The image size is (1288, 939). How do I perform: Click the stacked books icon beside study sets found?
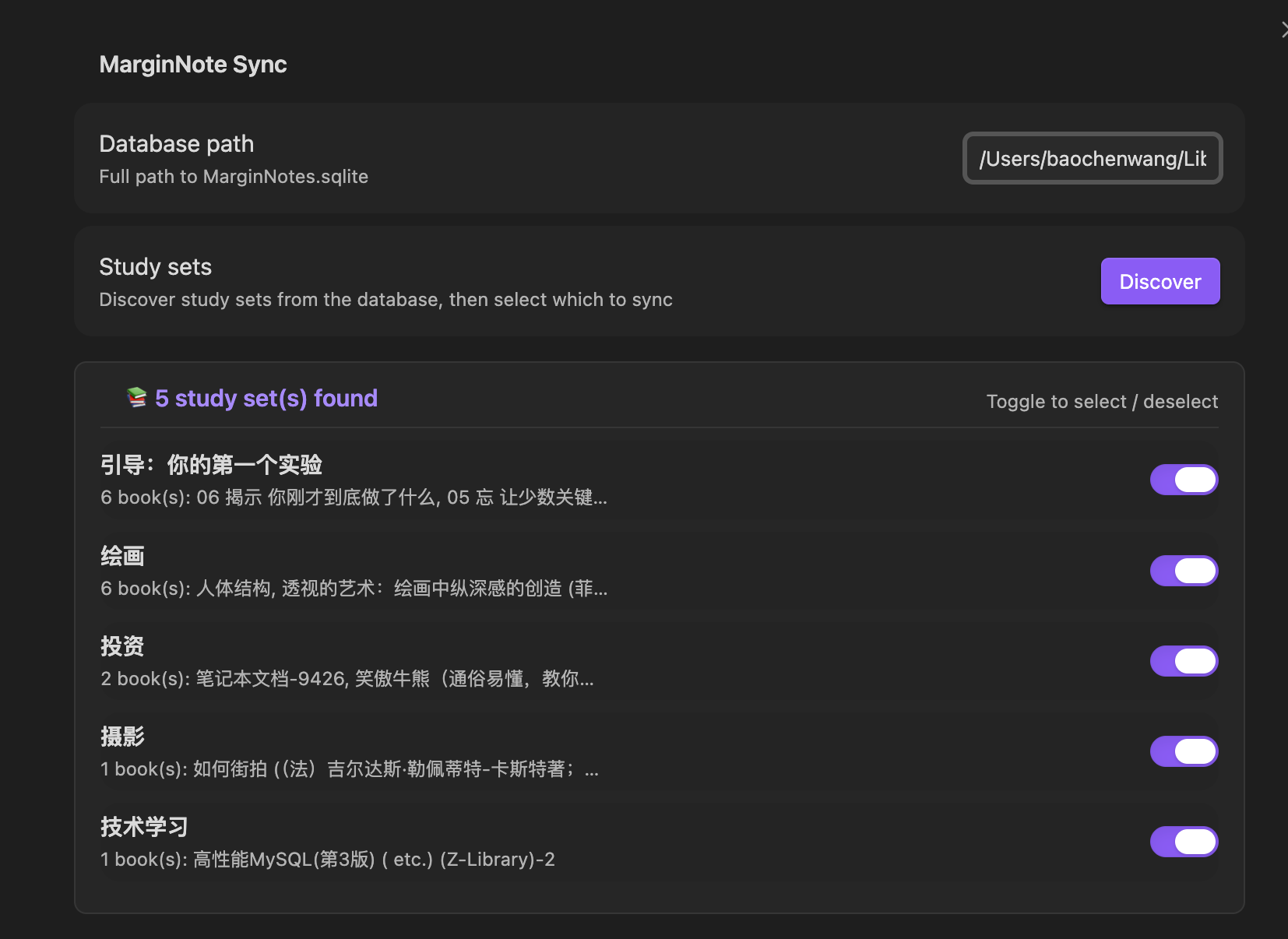click(x=137, y=398)
